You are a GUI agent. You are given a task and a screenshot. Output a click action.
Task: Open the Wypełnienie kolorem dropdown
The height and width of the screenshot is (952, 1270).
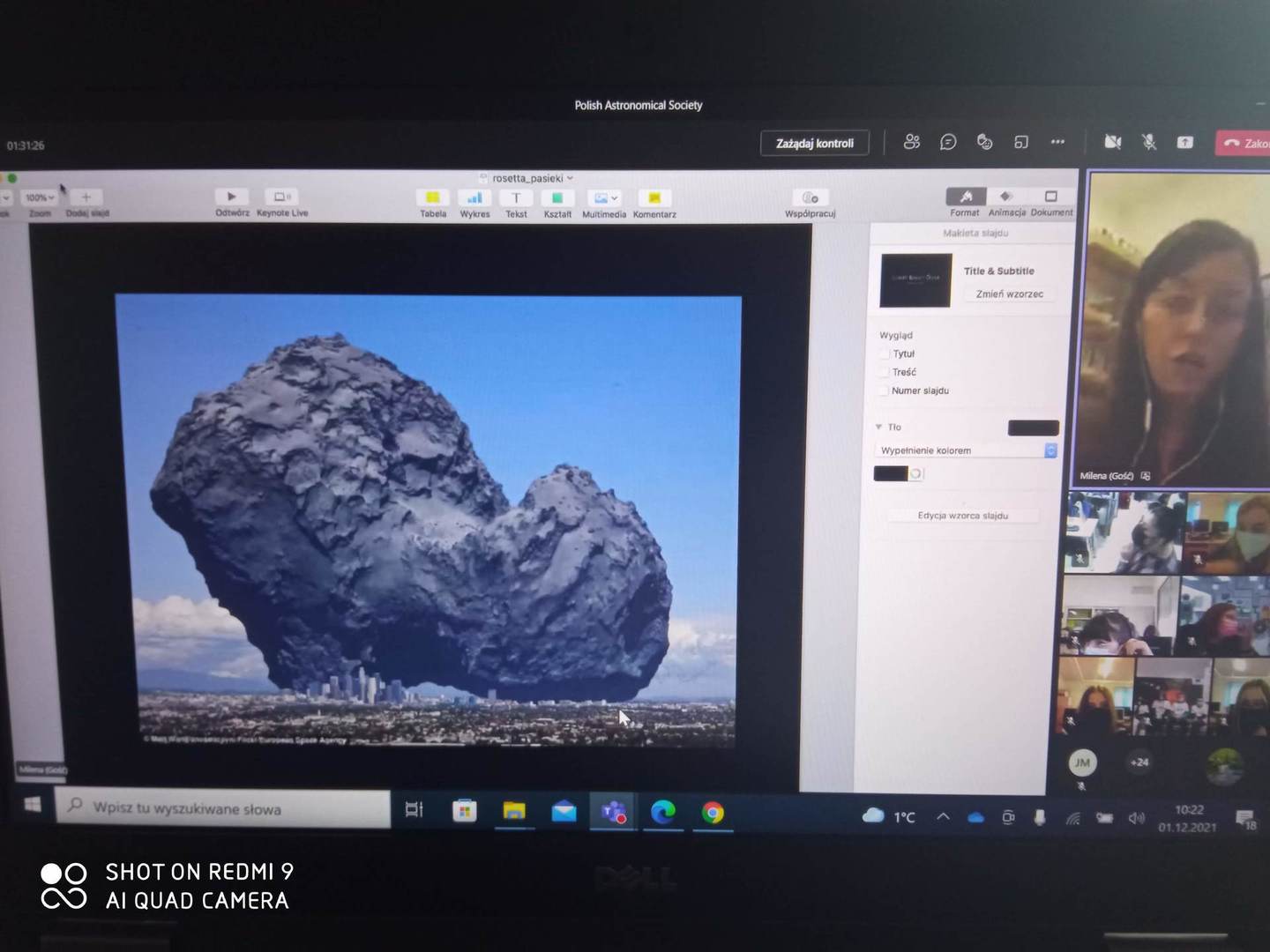tap(967, 450)
